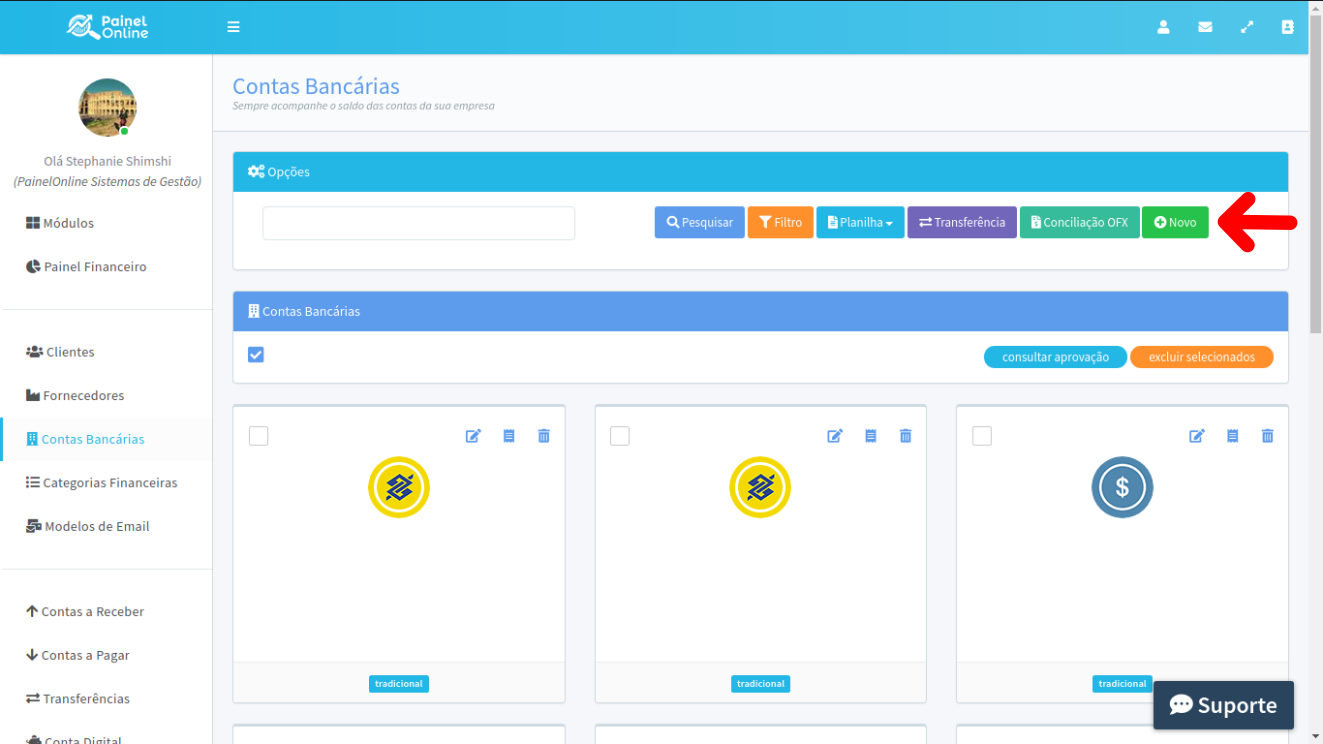Image resolution: width=1323 pixels, height=744 pixels.
Task: Tick checkbox on first Banco do Brasil card
Action: click(x=258, y=436)
